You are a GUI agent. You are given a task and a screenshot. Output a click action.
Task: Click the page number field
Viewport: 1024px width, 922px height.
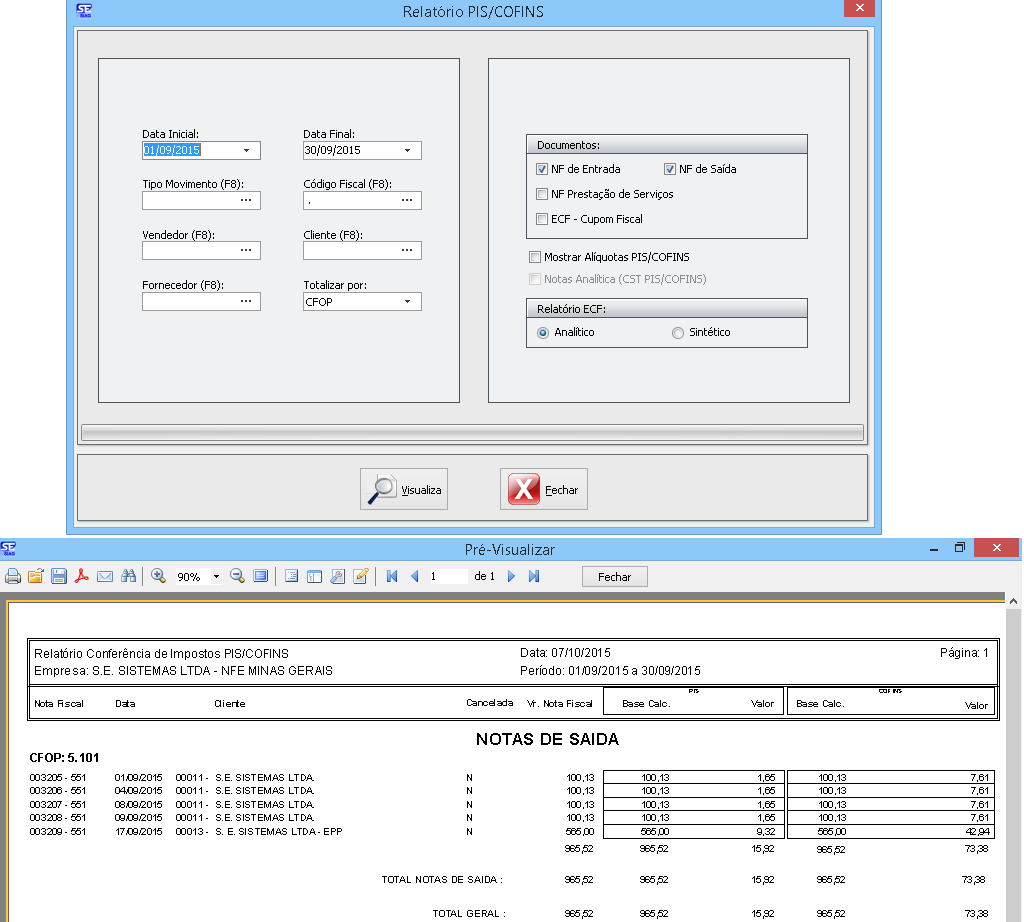[x=447, y=576]
